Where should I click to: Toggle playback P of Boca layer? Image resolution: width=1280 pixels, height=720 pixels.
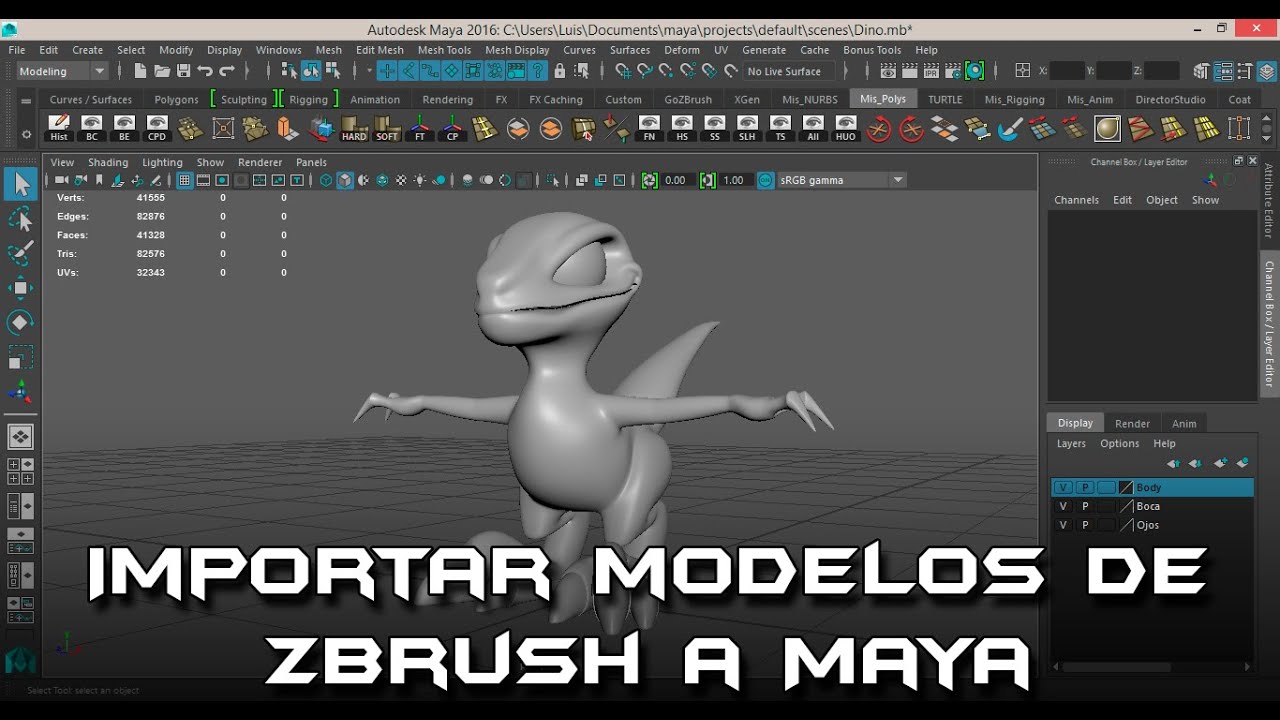click(x=1085, y=507)
